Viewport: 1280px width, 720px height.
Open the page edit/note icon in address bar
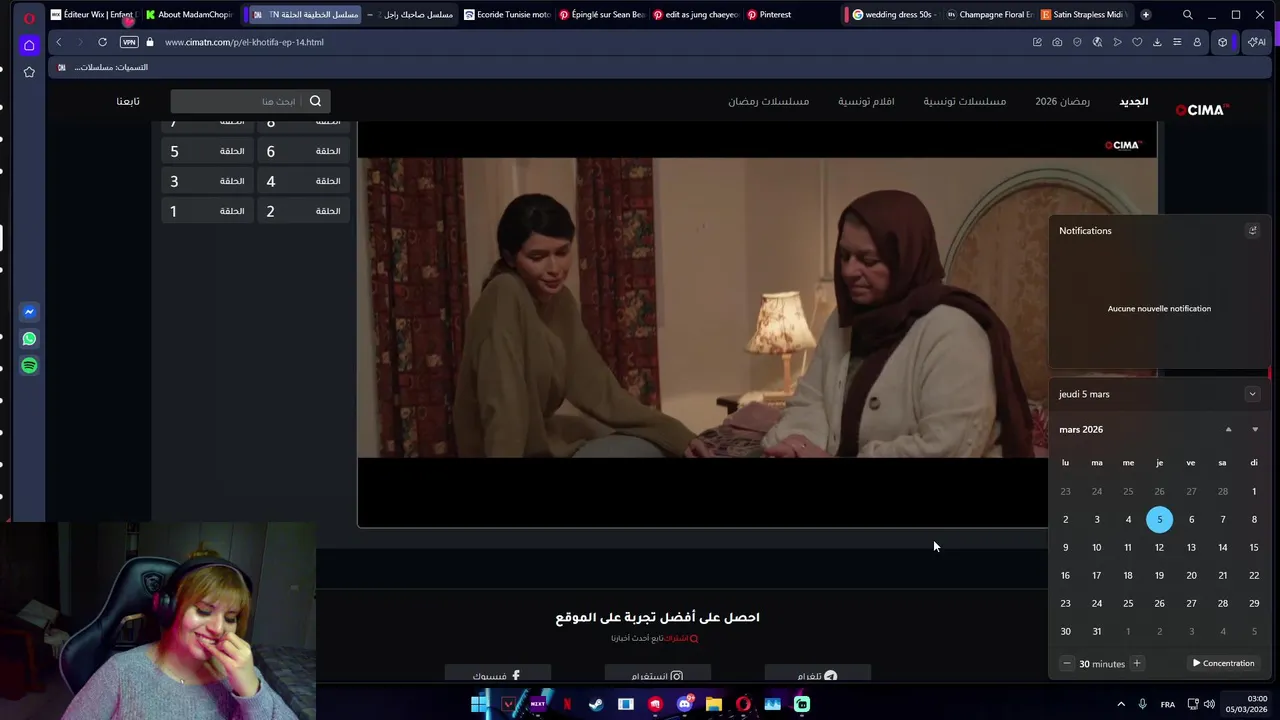(1037, 42)
